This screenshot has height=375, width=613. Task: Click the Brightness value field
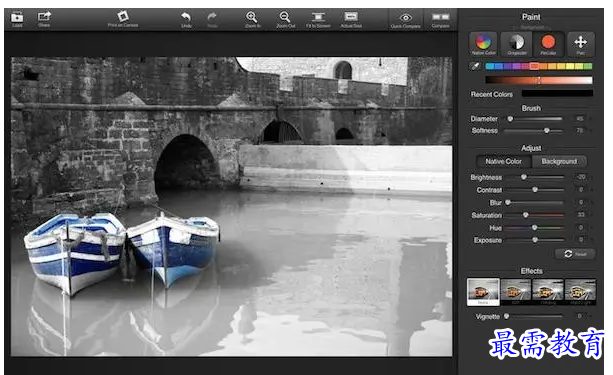581,177
